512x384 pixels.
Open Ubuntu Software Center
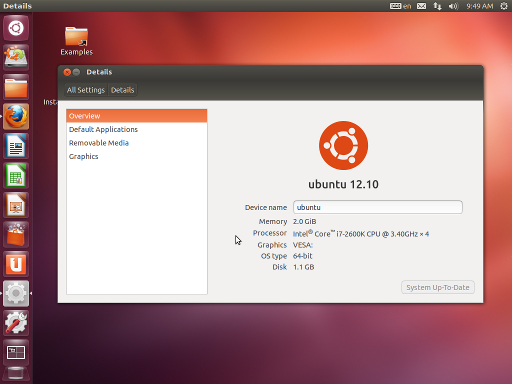pyautogui.click(x=16, y=234)
